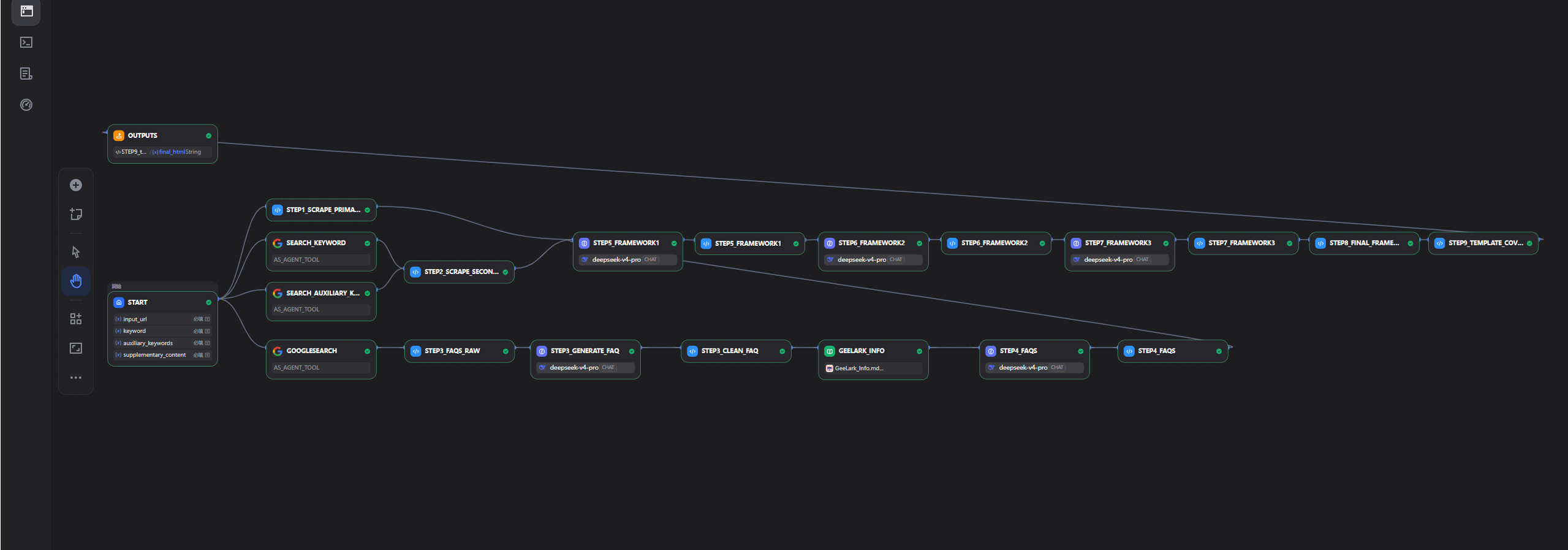Click the STEP3_GENERATE_FAQ LLM icon
This screenshot has height=550, width=1568.
click(x=542, y=351)
